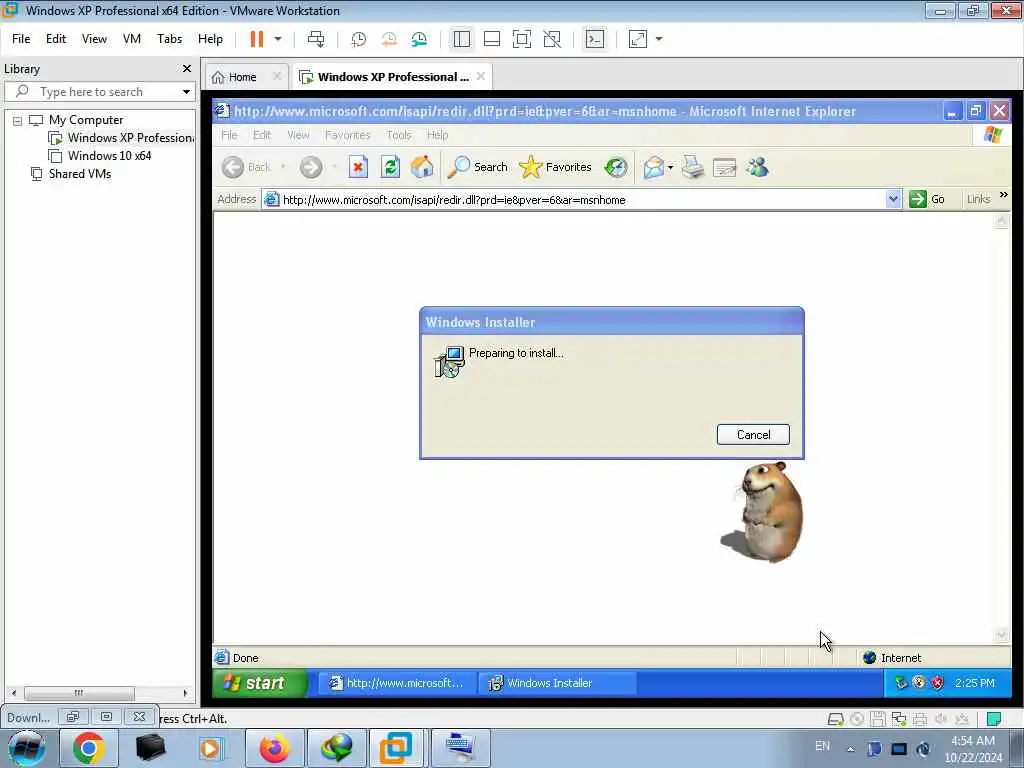Open the VM menu
Viewport: 1024px width, 768px height.
(x=132, y=39)
